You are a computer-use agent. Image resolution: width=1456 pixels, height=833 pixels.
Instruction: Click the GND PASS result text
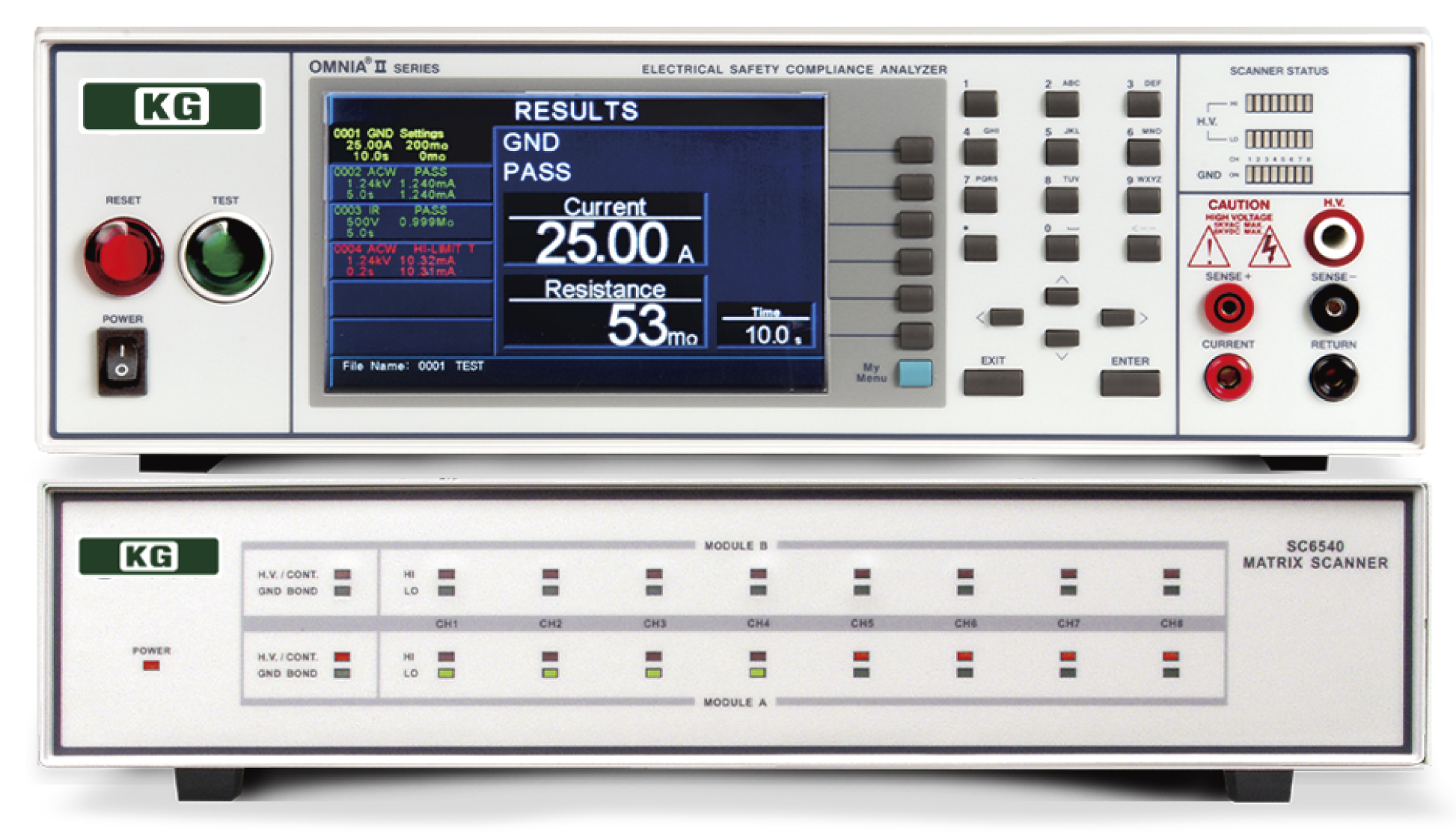tap(537, 157)
